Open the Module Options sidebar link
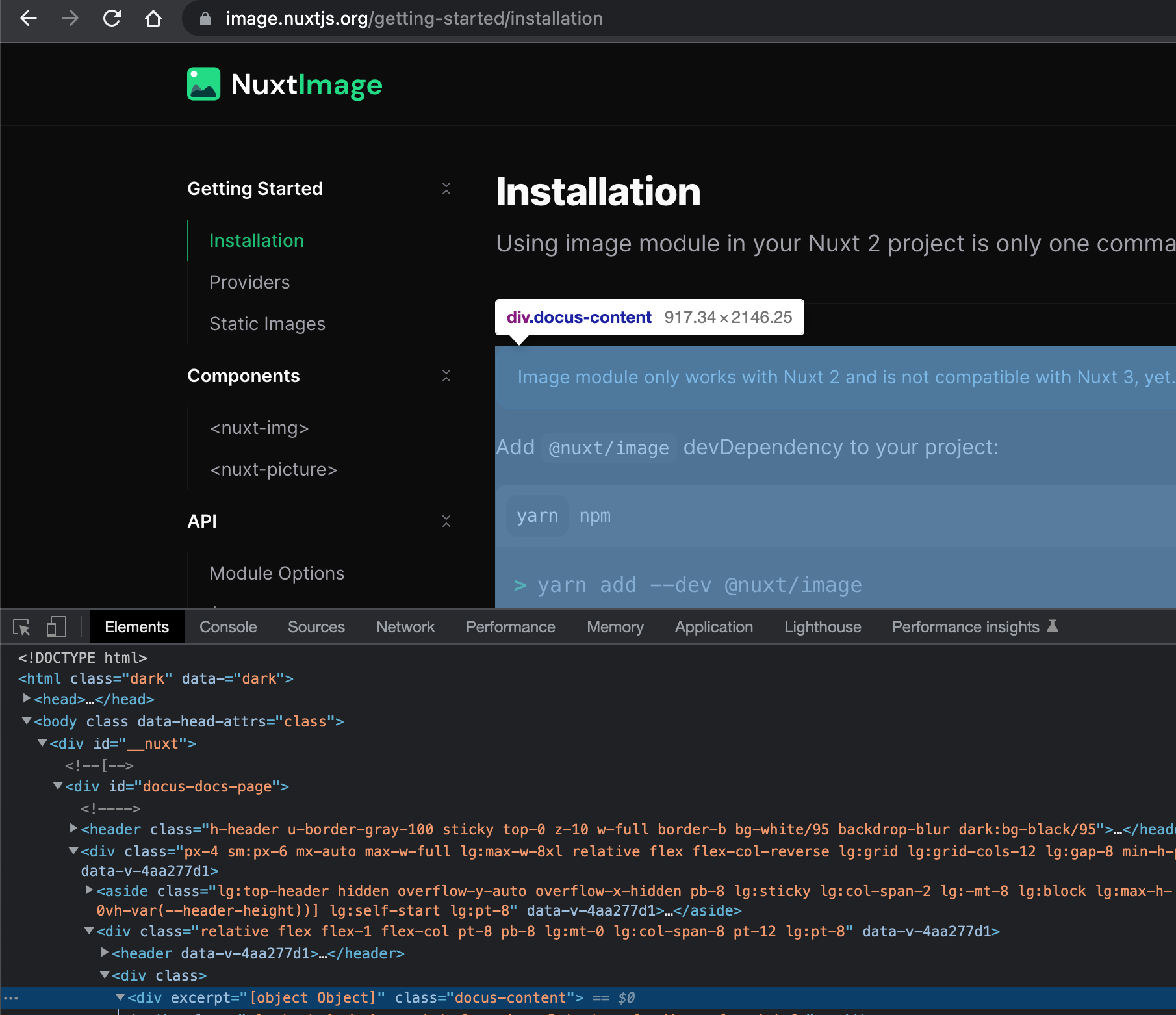Image resolution: width=1176 pixels, height=1015 pixels. pos(277,573)
